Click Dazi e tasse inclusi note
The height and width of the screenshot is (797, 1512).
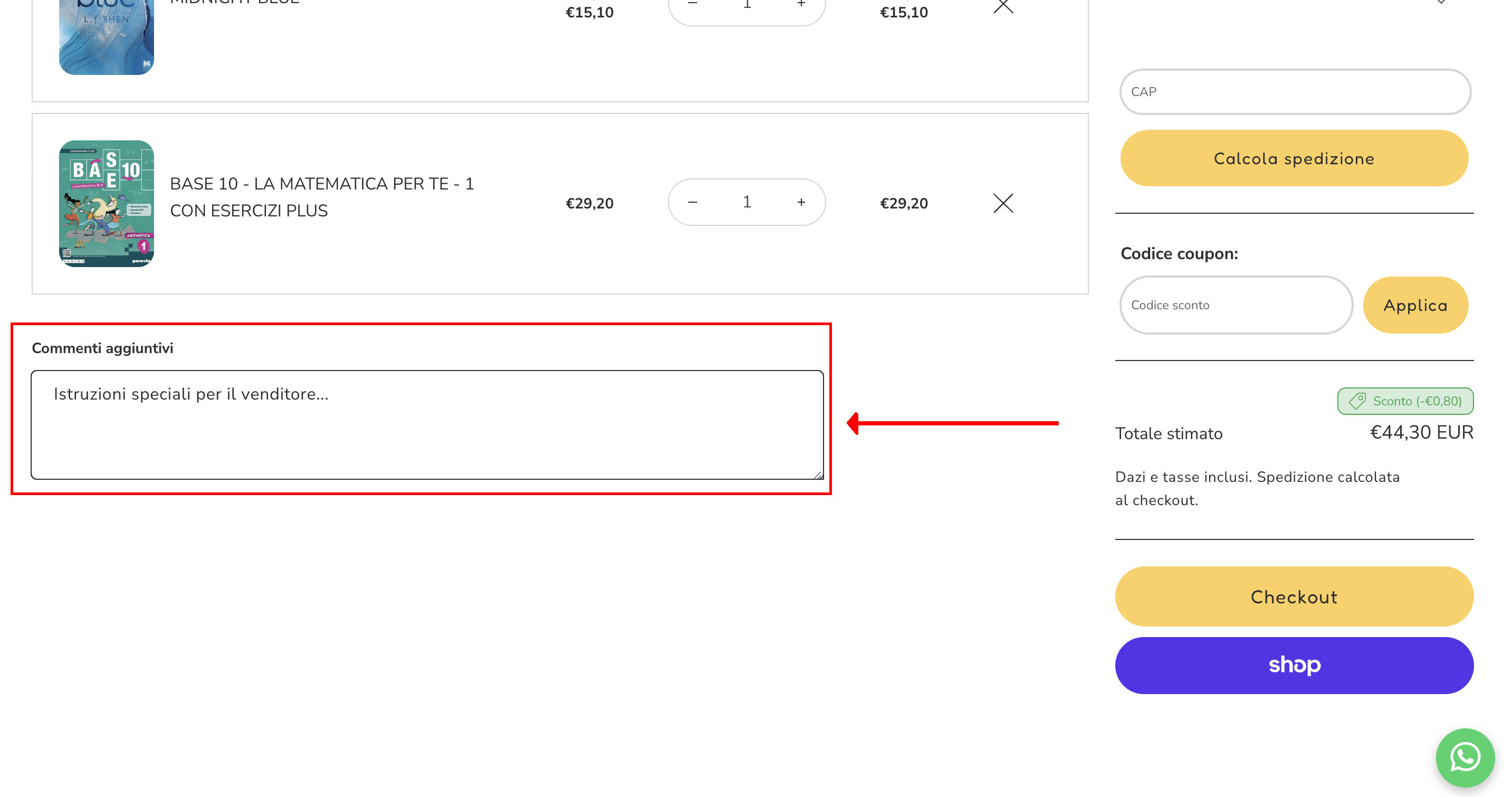1257,489
